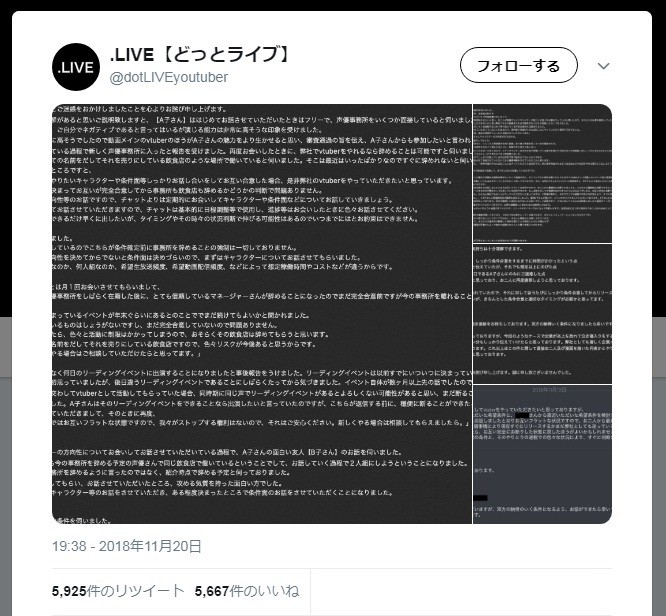Open the .LIVE【どっとライブ】display name

200,54
